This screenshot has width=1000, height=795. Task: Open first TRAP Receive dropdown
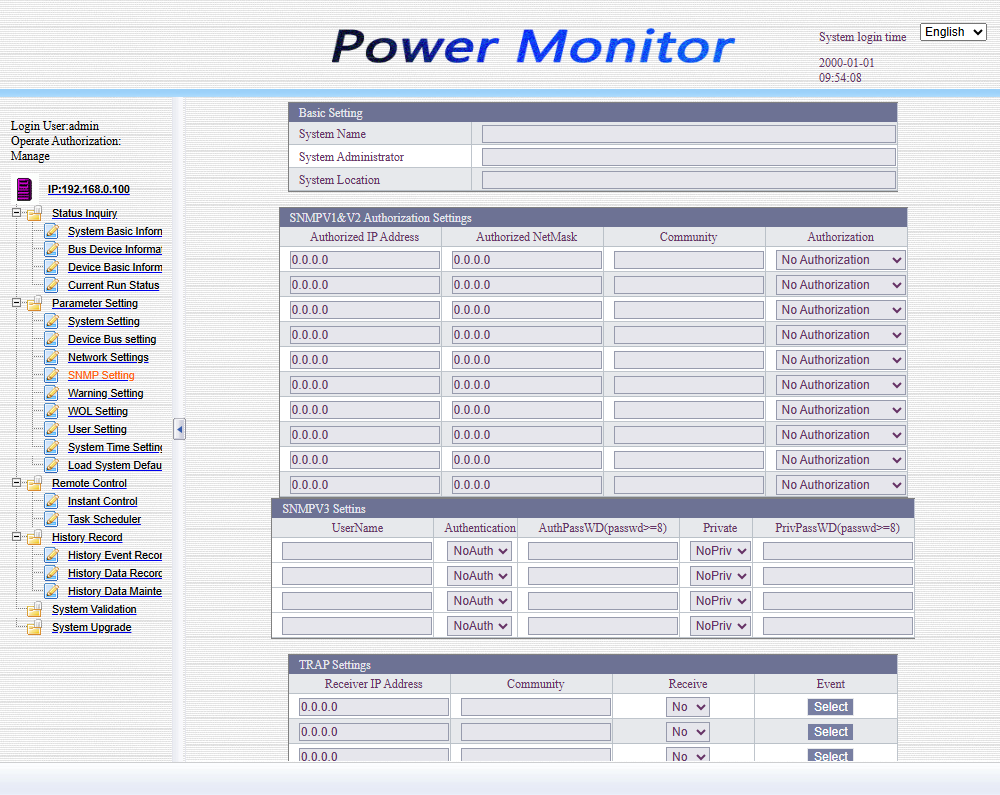click(687, 707)
